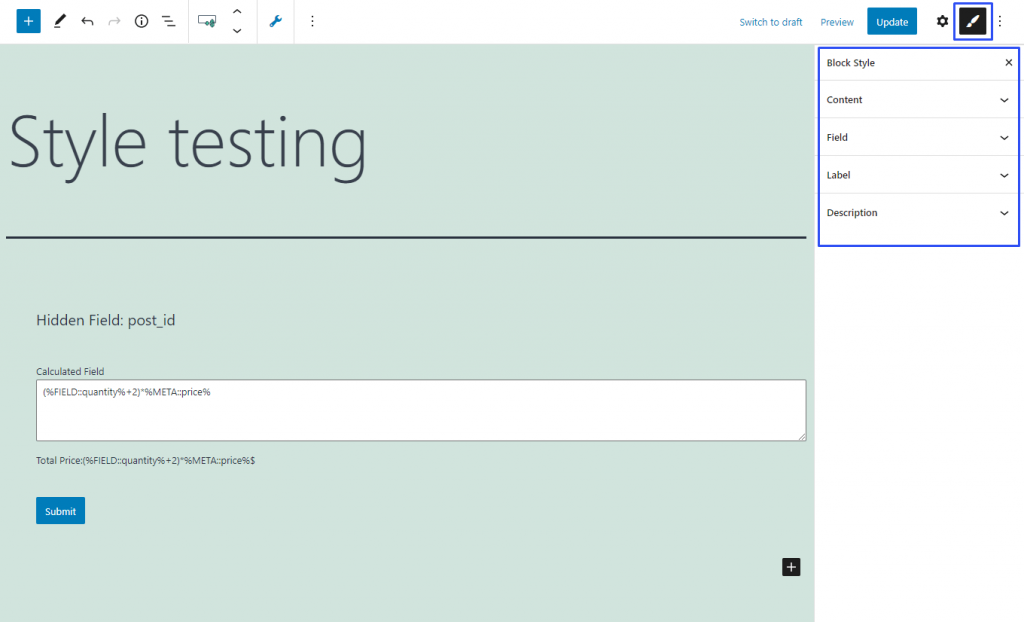Expand the Label section
The width and height of the screenshot is (1024, 622).
[x=918, y=175]
